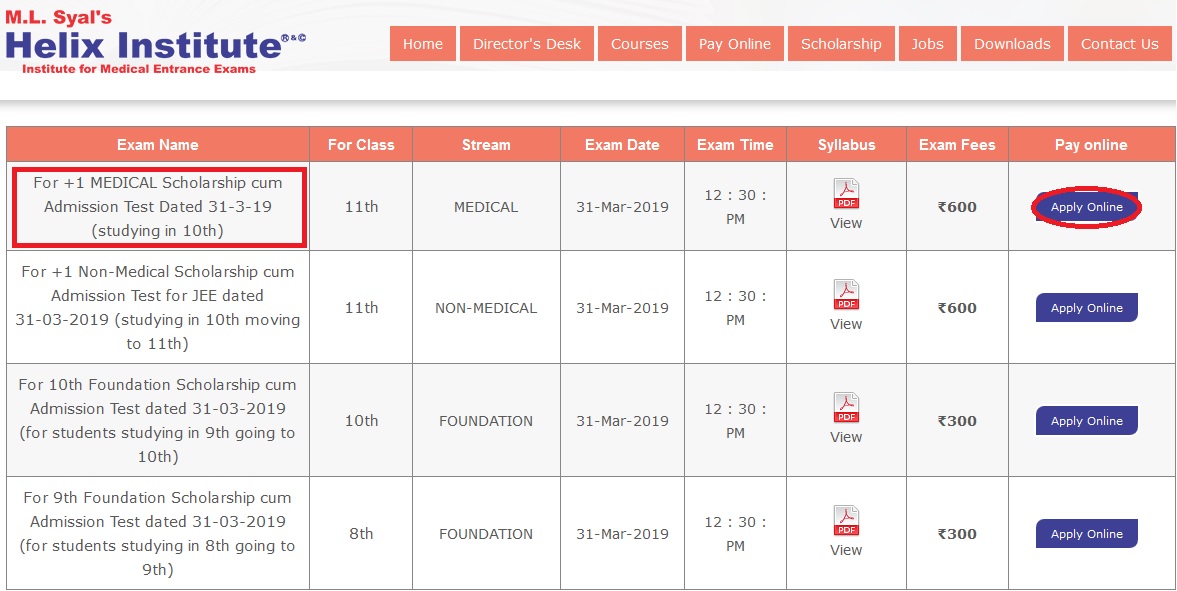Viewport: 1177px width, 591px height.
Task: Click View link in 9th Foundation row
Action: (846, 550)
